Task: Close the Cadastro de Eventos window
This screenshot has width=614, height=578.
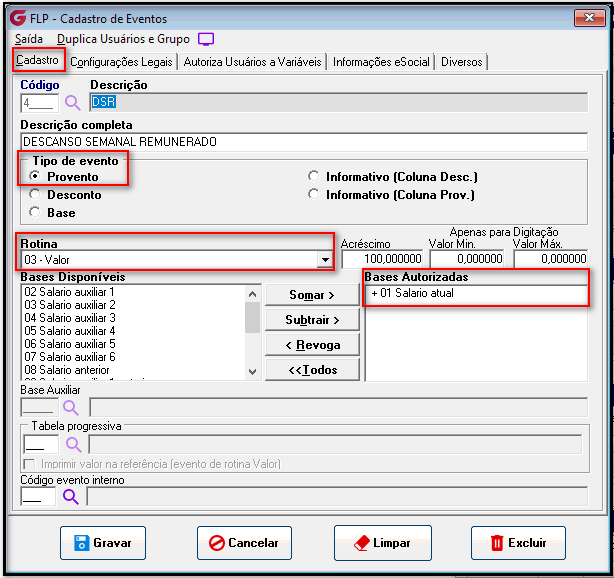Action: [x=589, y=18]
